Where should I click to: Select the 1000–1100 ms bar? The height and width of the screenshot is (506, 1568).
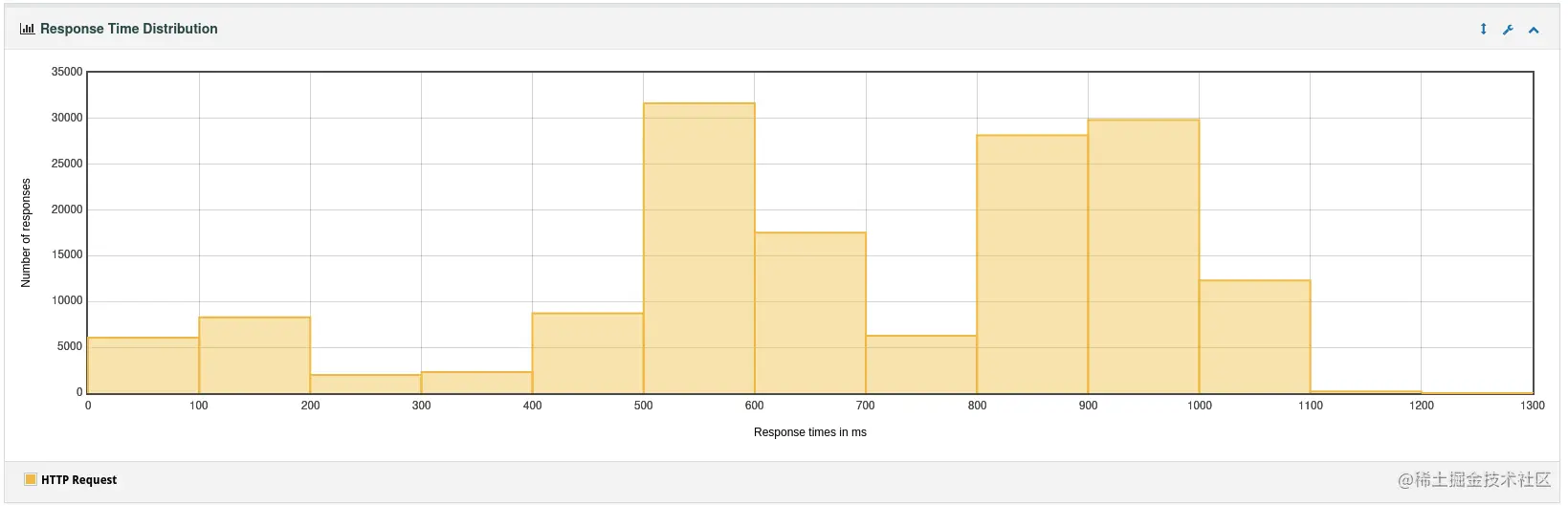point(1254,337)
